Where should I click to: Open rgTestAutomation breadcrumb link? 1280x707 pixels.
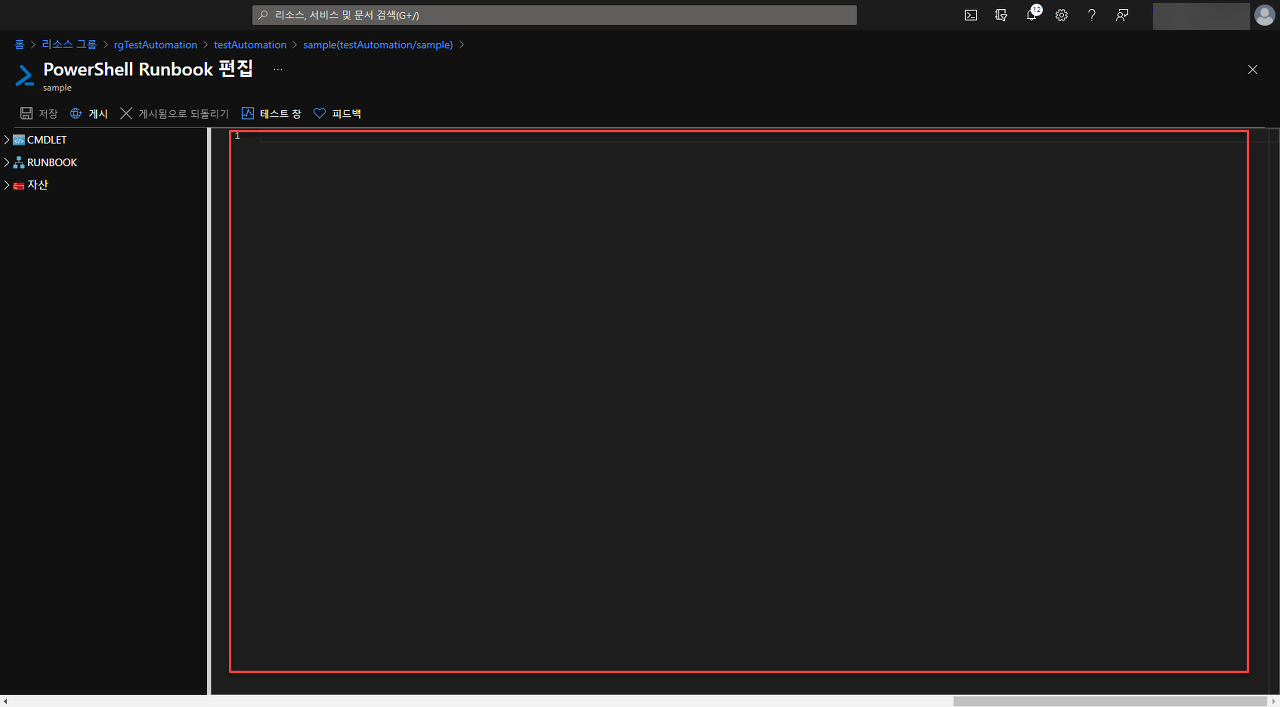click(155, 45)
